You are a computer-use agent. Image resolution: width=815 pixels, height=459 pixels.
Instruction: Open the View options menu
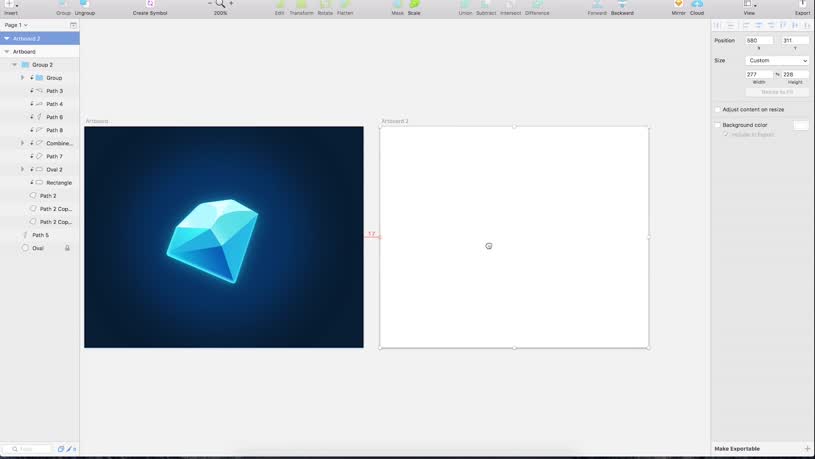point(749,4)
